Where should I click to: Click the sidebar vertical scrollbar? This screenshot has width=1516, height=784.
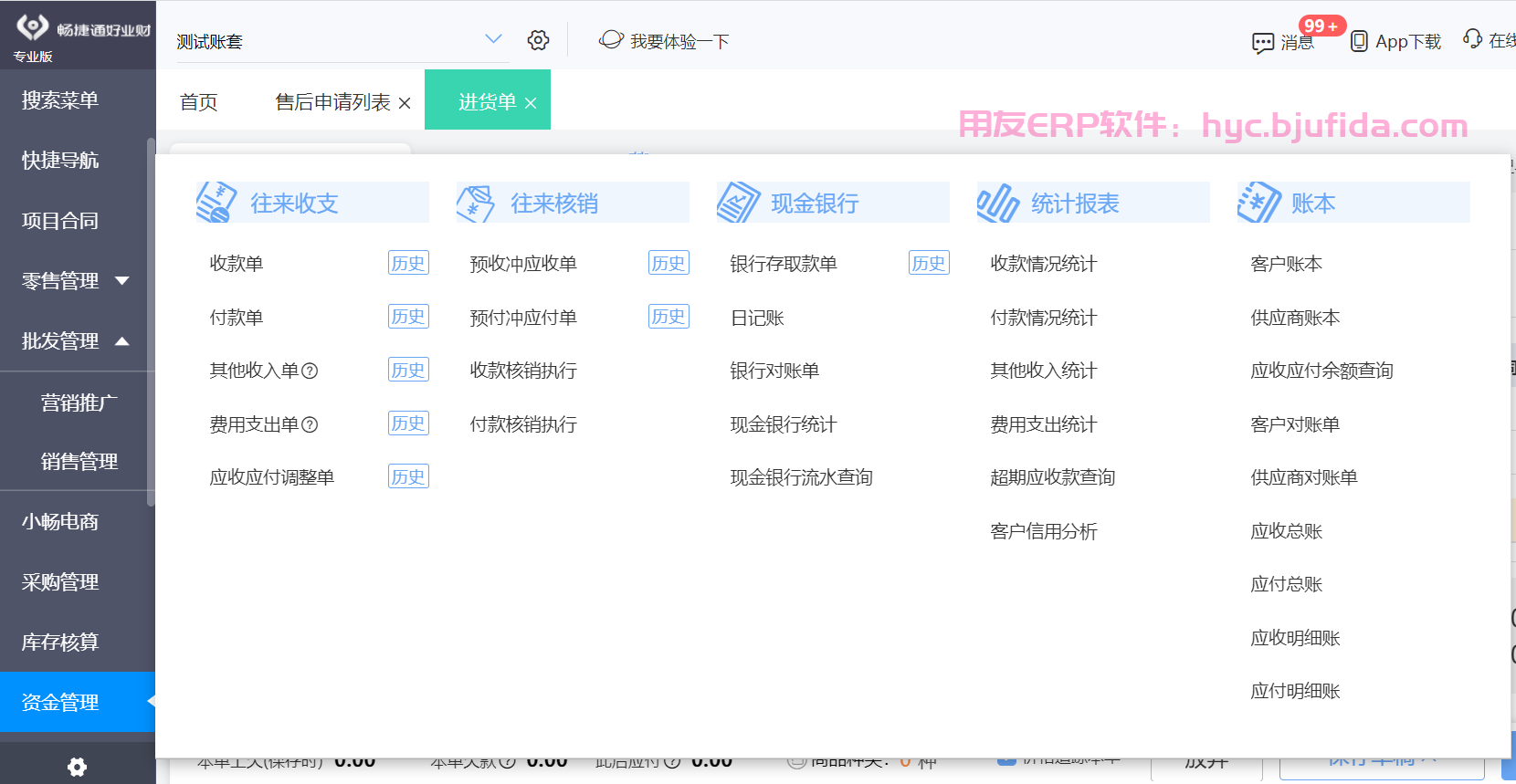[151, 321]
